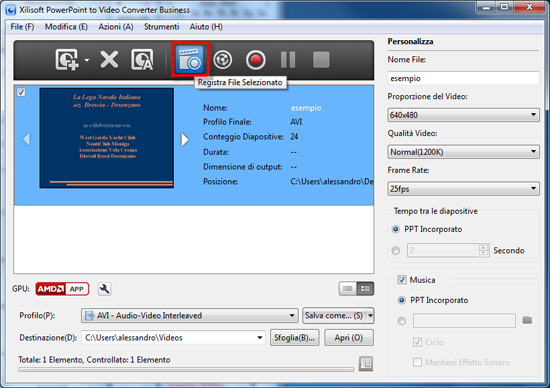The width and height of the screenshot is (550, 388).
Task: Click the rename/clear list toolbar icon
Action: coord(142,60)
